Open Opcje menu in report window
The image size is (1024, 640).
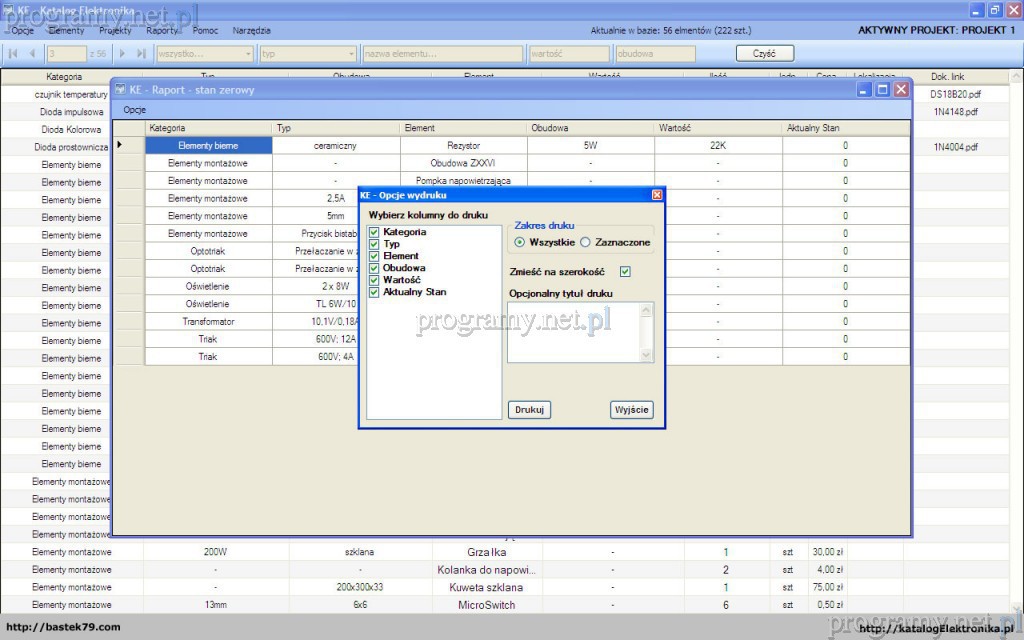(134, 109)
